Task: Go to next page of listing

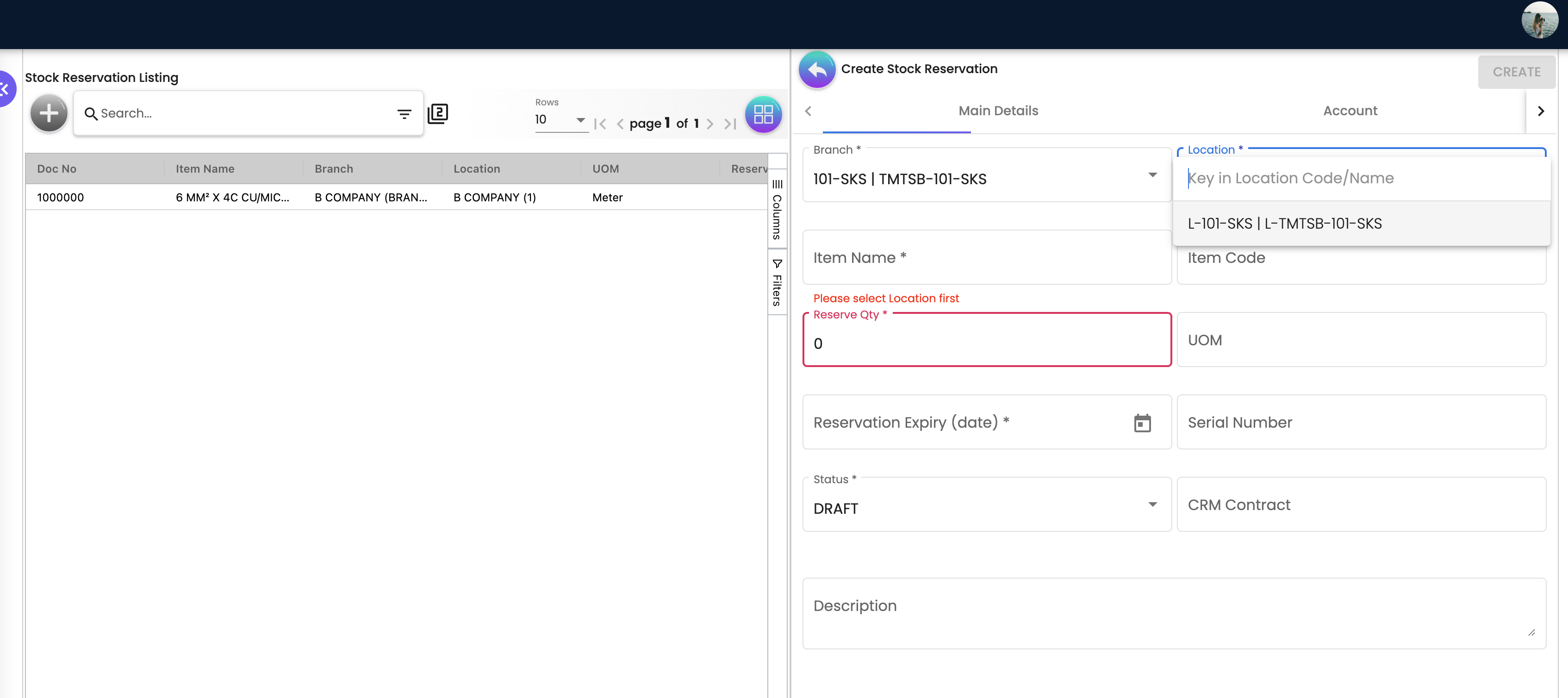Action: (x=710, y=124)
